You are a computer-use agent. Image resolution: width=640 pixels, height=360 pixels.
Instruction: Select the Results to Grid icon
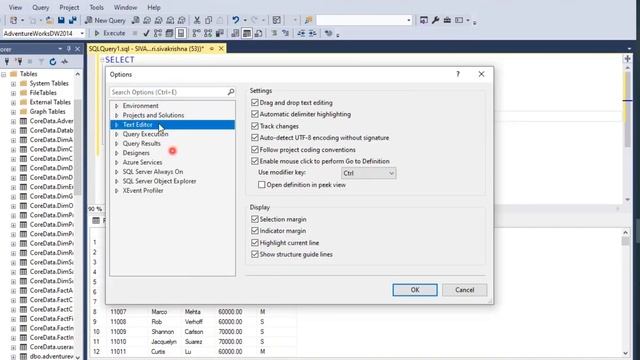pos(247,33)
